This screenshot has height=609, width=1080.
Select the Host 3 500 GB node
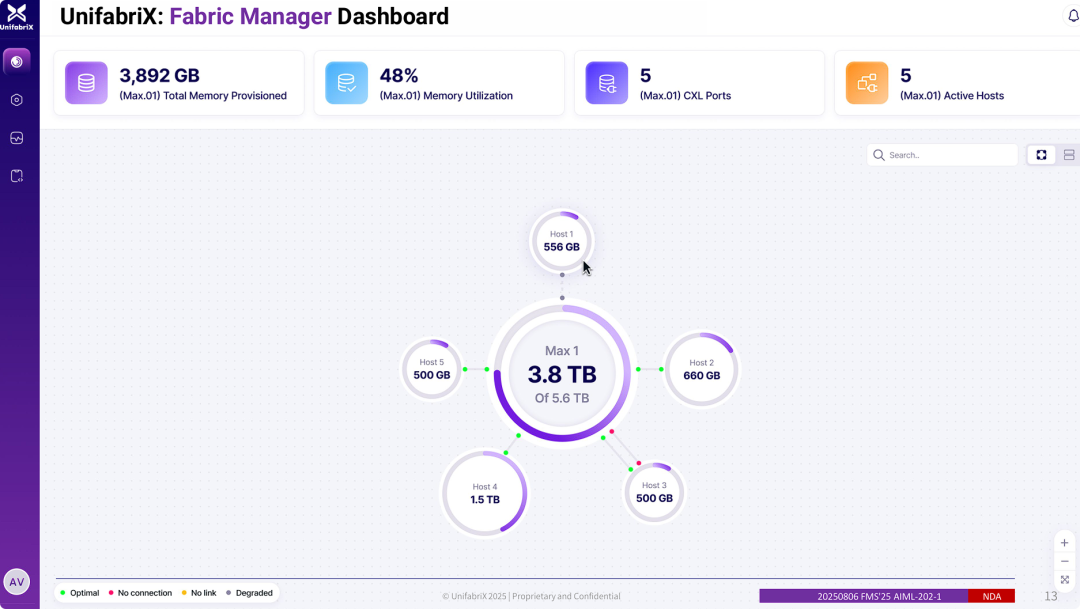(x=654, y=492)
